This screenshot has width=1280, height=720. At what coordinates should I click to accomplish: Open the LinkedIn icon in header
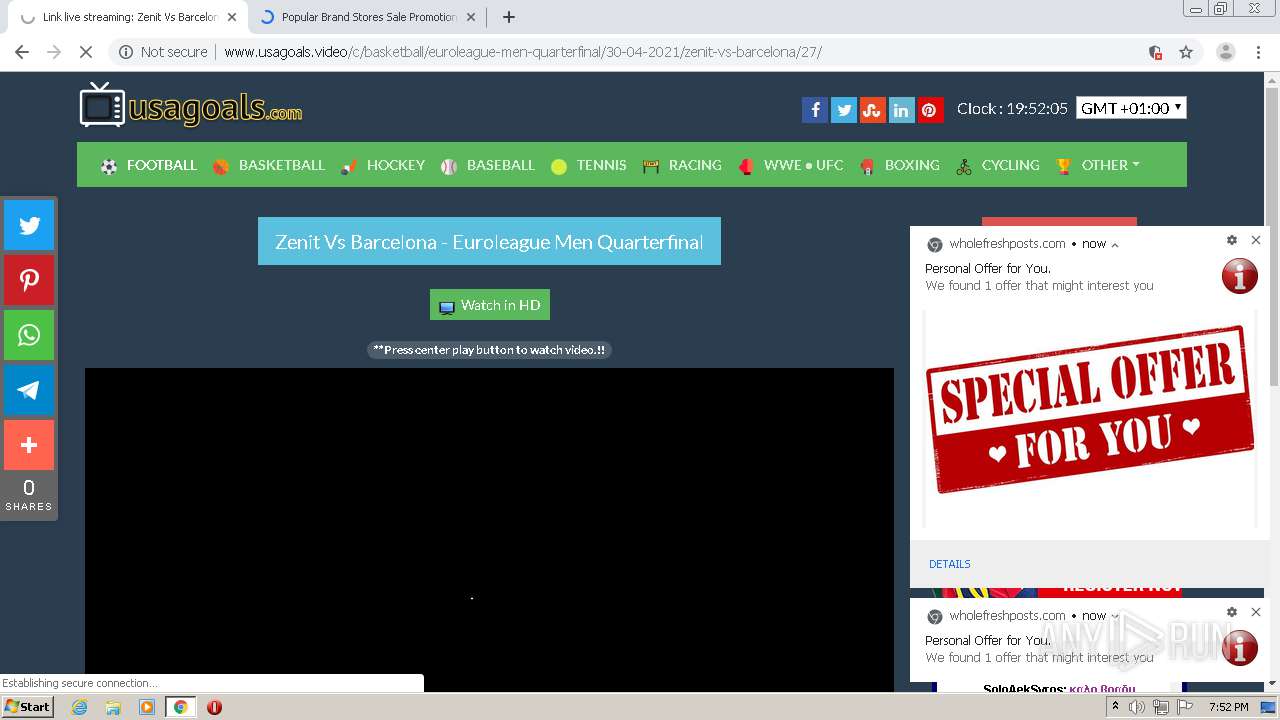[x=901, y=110]
